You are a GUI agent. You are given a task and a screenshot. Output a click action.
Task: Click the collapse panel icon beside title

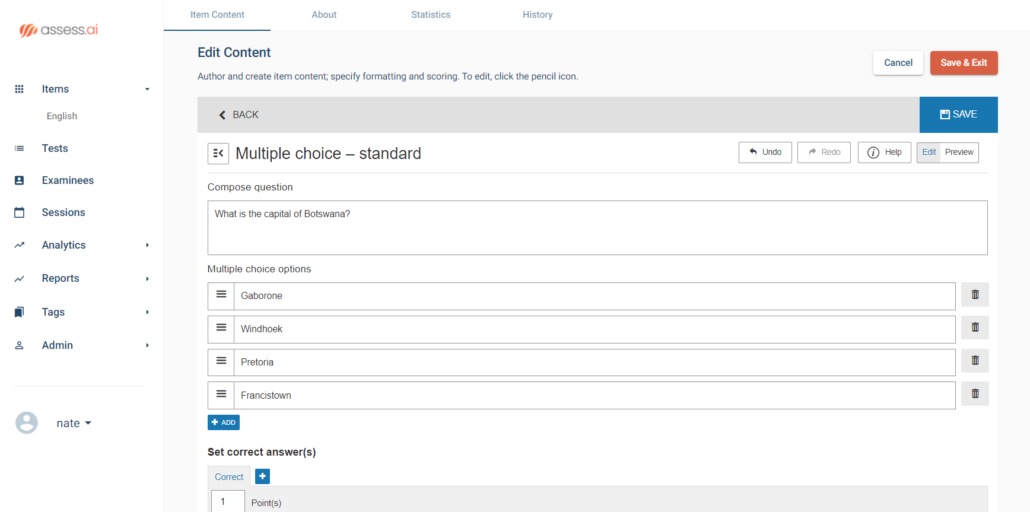[218, 153]
